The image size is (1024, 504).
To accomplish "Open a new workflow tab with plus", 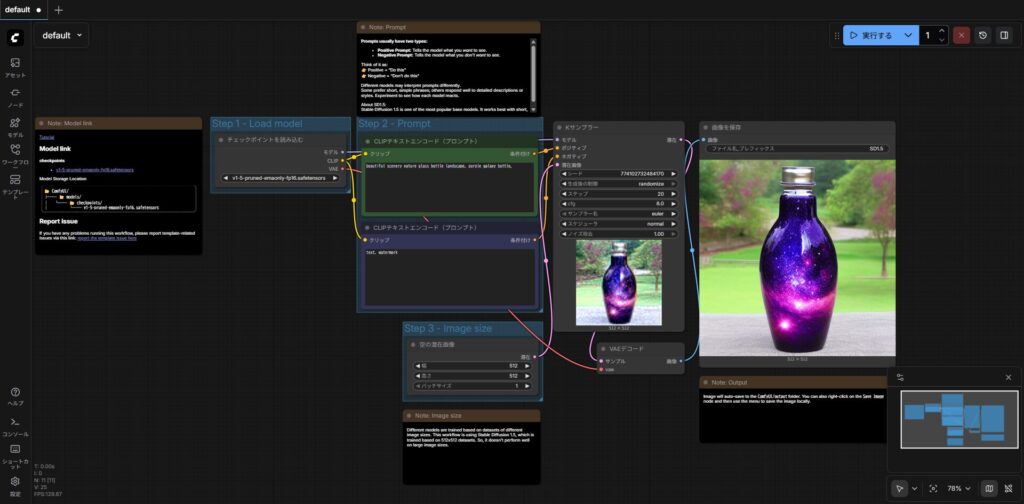I will [58, 9].
